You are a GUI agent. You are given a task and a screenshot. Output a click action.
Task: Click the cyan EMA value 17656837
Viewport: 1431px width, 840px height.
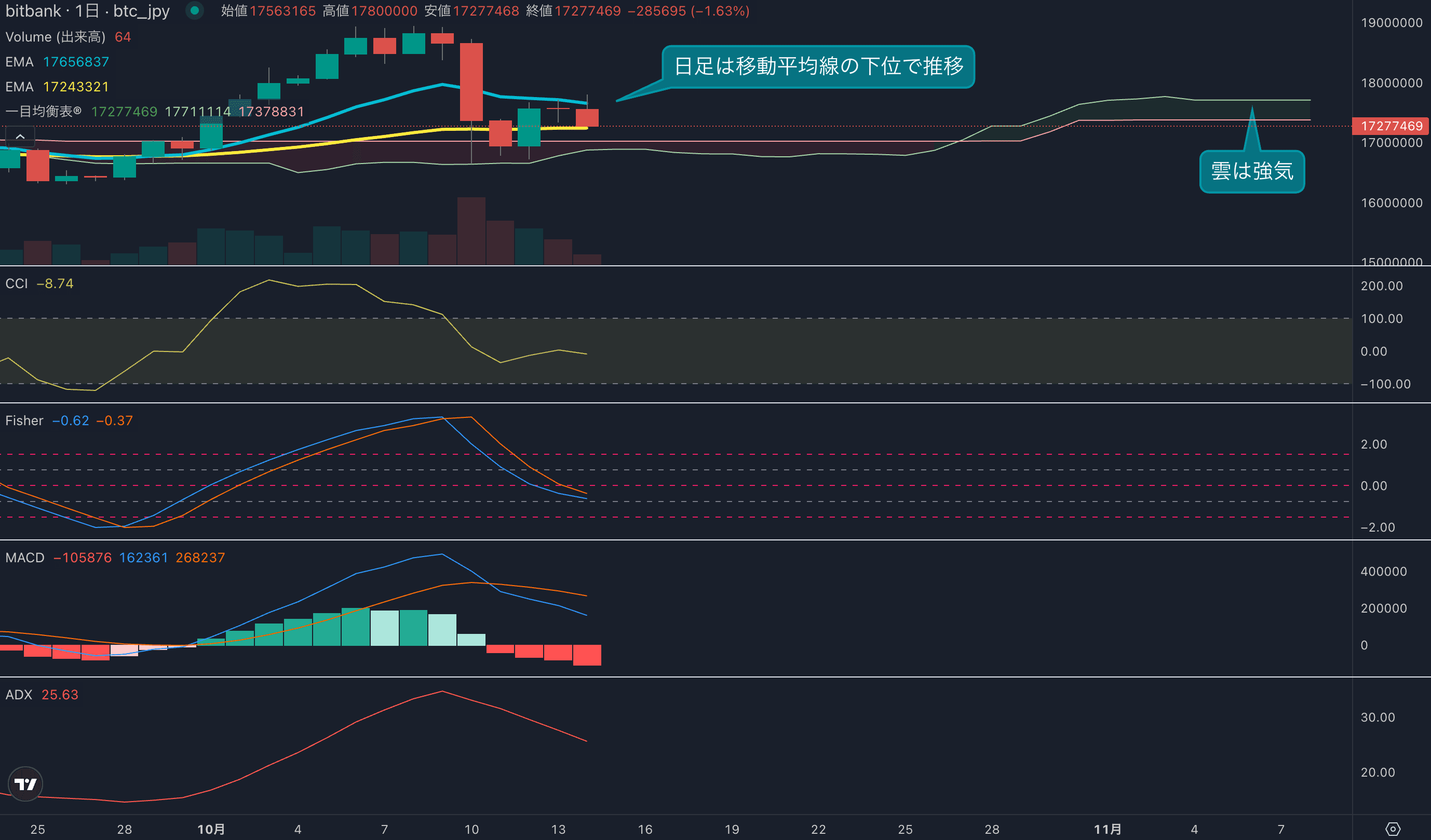tap(75, 61)
